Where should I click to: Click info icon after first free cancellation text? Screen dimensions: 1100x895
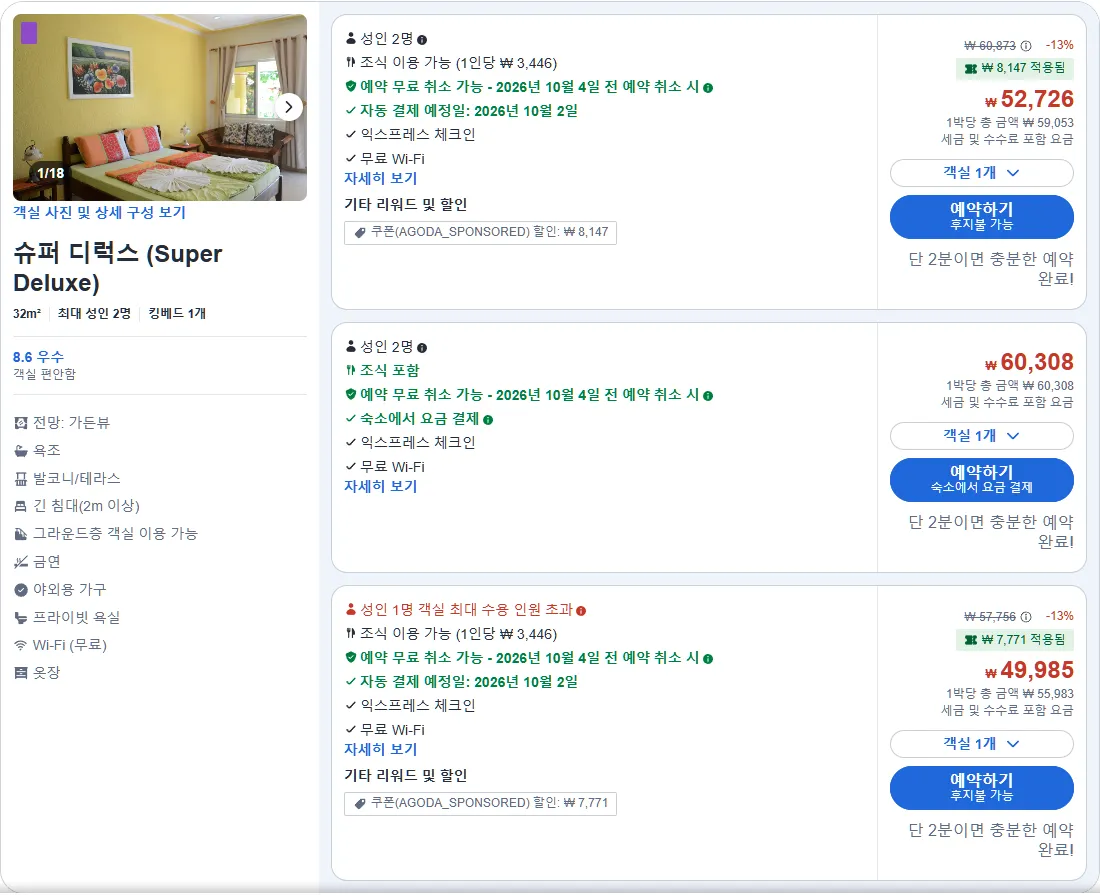point(708,88)
